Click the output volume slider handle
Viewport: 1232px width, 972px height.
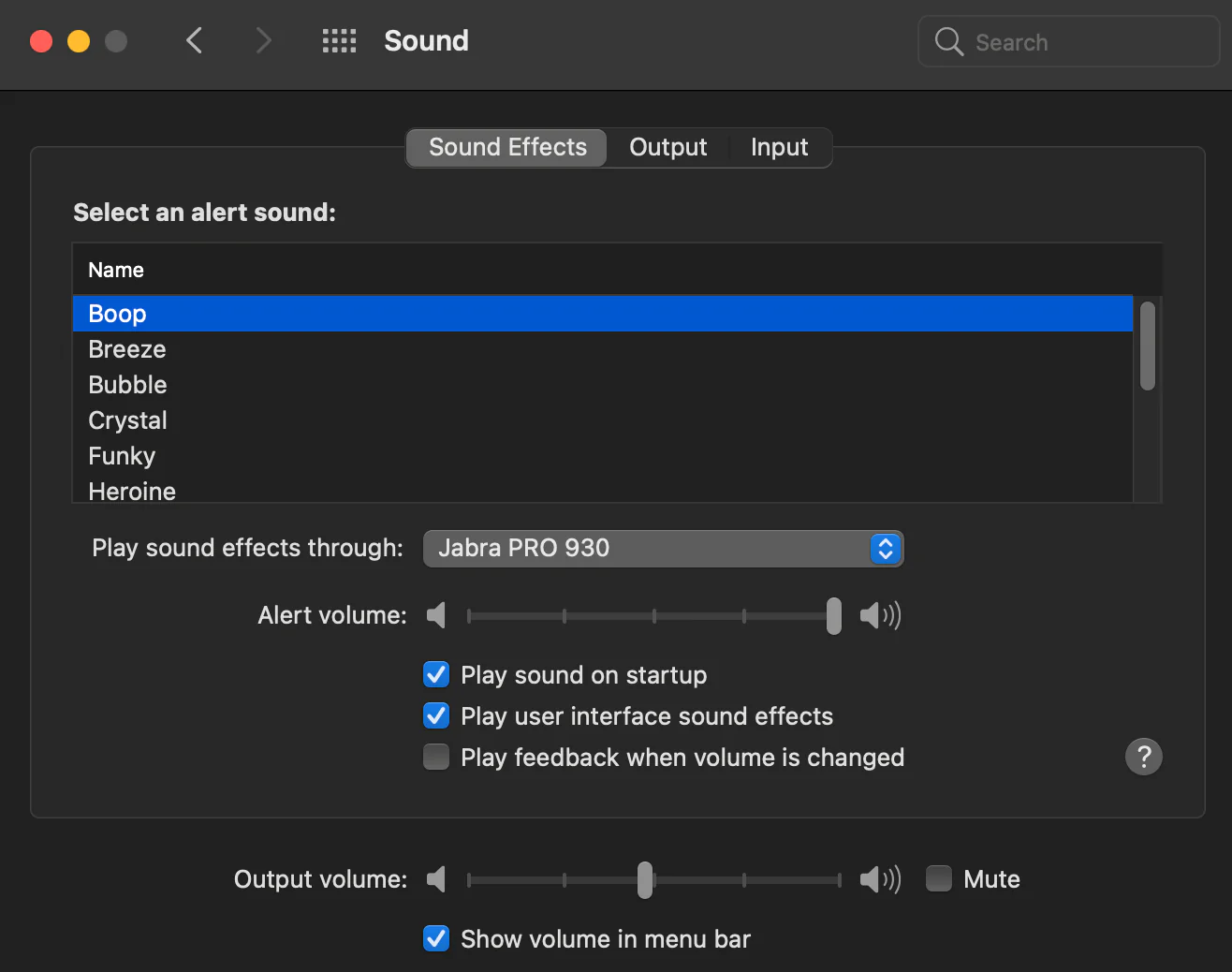[645, 880]
